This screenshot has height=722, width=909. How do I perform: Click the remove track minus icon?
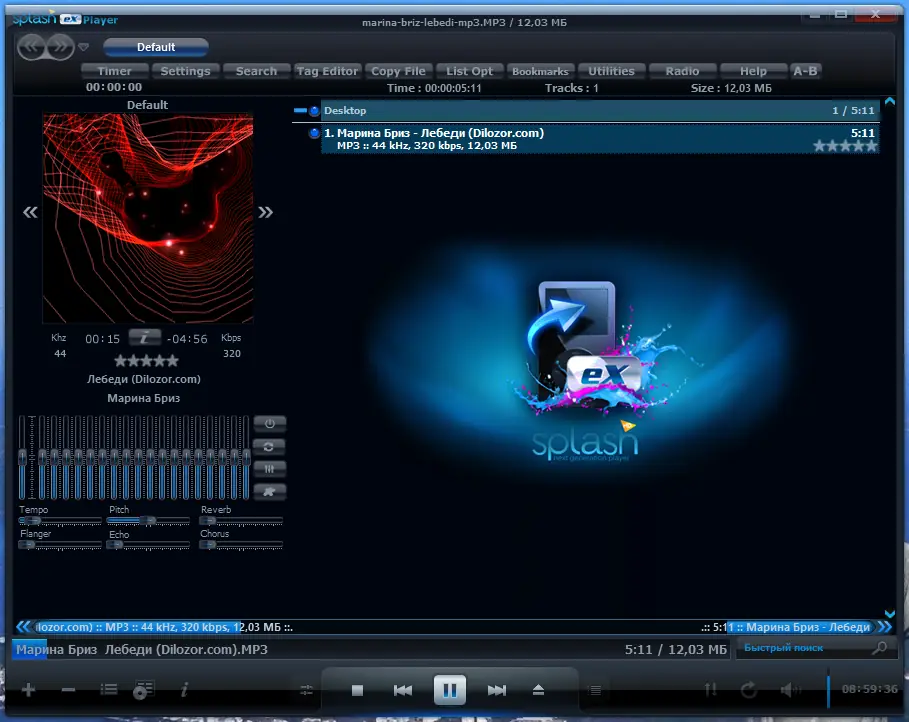67,689
